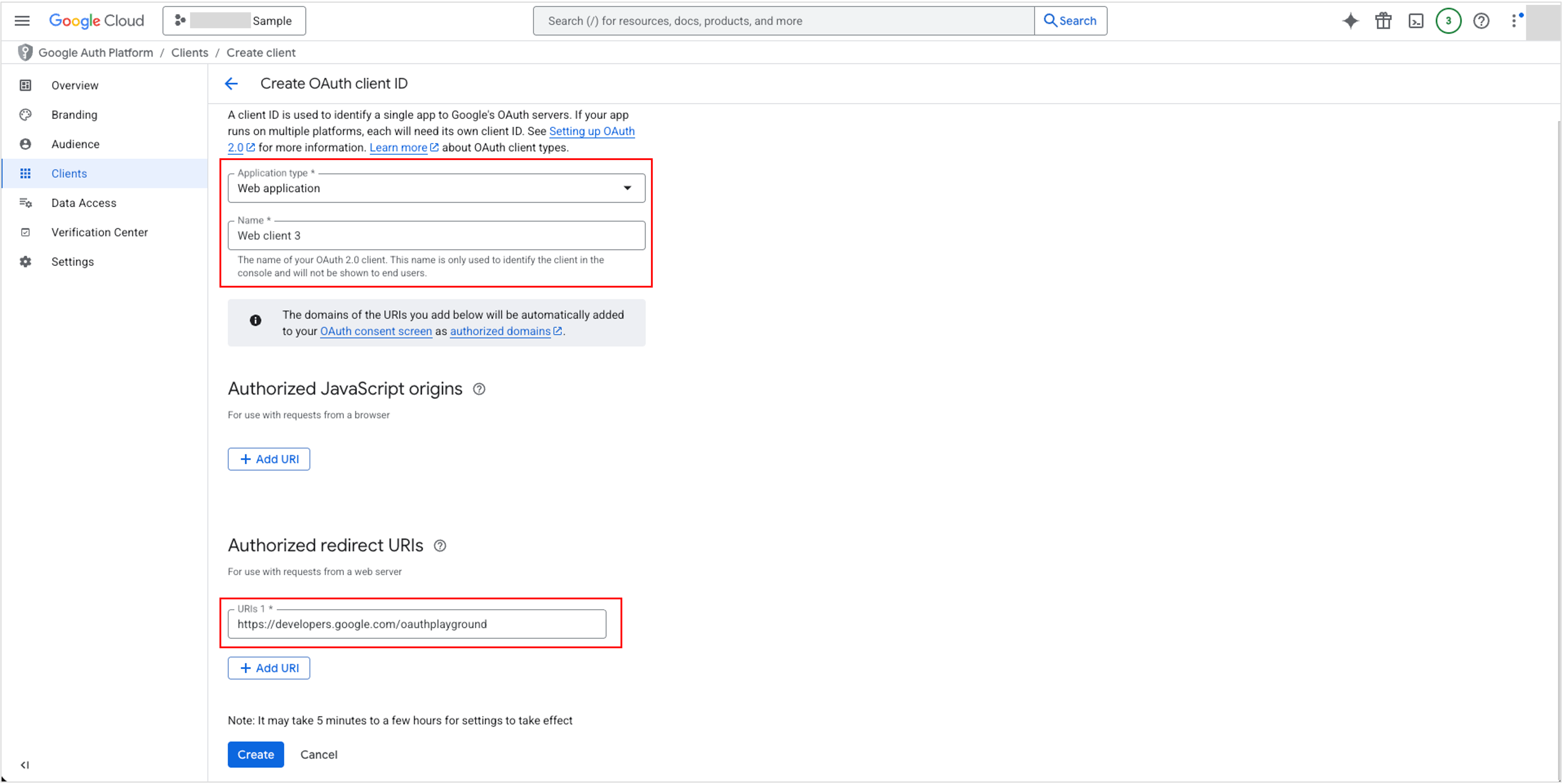The image size is (1562, 784).
Task: Open the Sample project picker
Action: [x=234, y=21]
